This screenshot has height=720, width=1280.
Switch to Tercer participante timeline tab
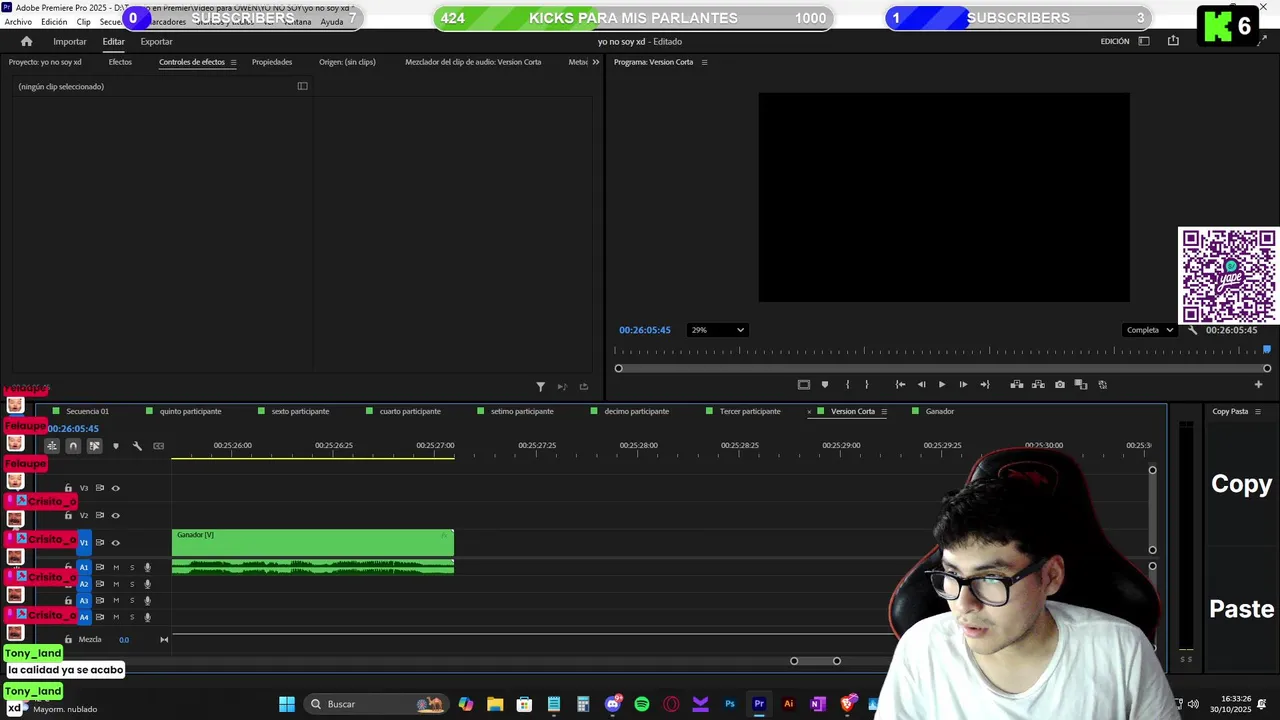pyautogui.click(x=750, y=411)
